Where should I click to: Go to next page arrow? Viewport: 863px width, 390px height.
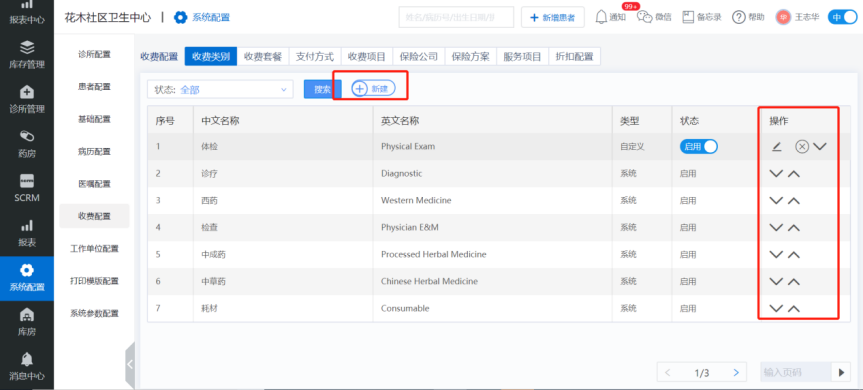click(x=736, y=372)
